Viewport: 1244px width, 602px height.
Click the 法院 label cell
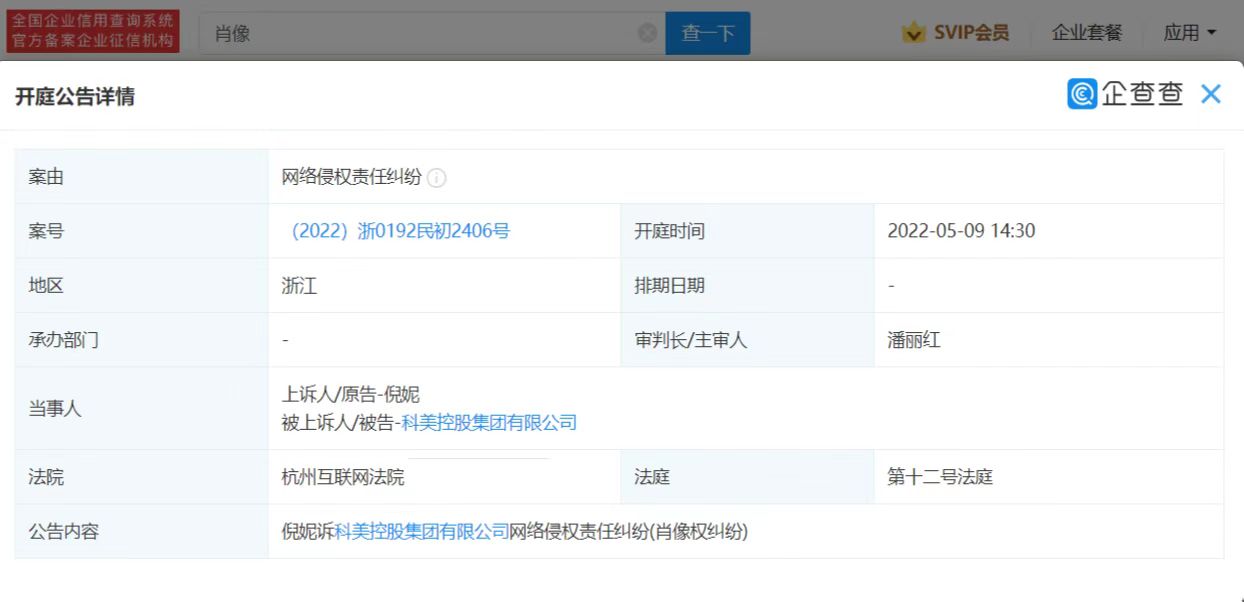click(141, 477)
